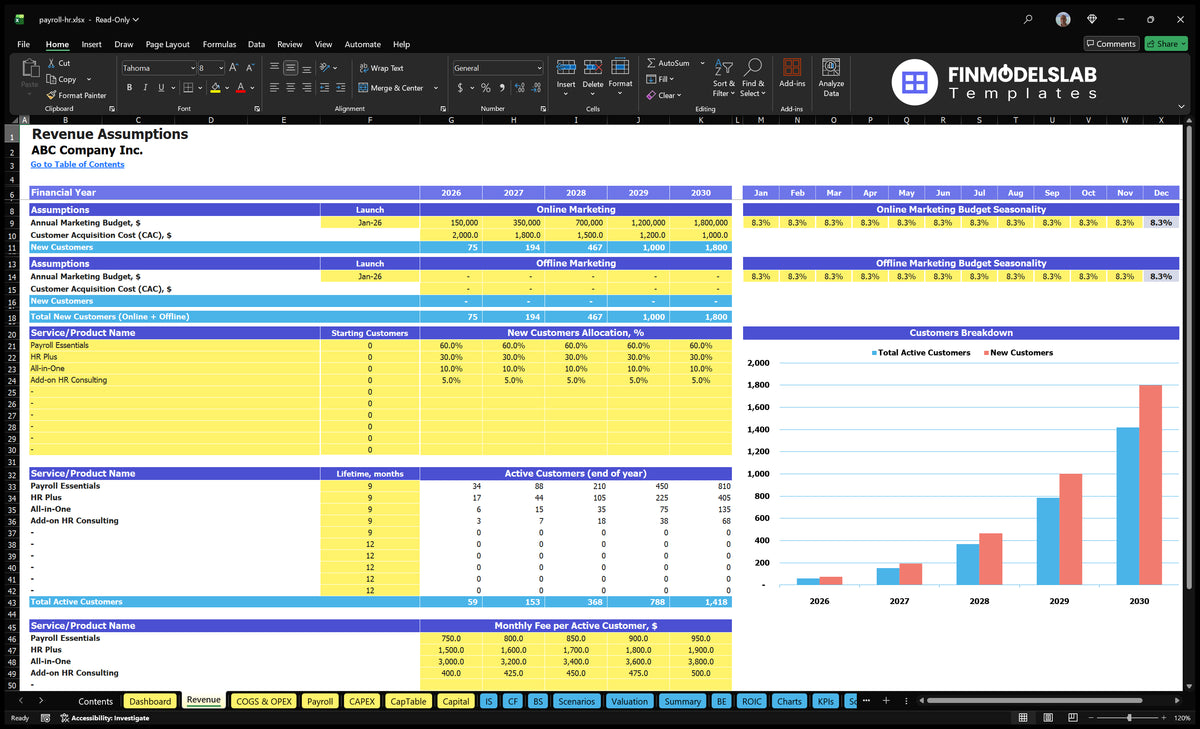Click the green Share button
This screenshot has height=729, width=1200.
1166,44
